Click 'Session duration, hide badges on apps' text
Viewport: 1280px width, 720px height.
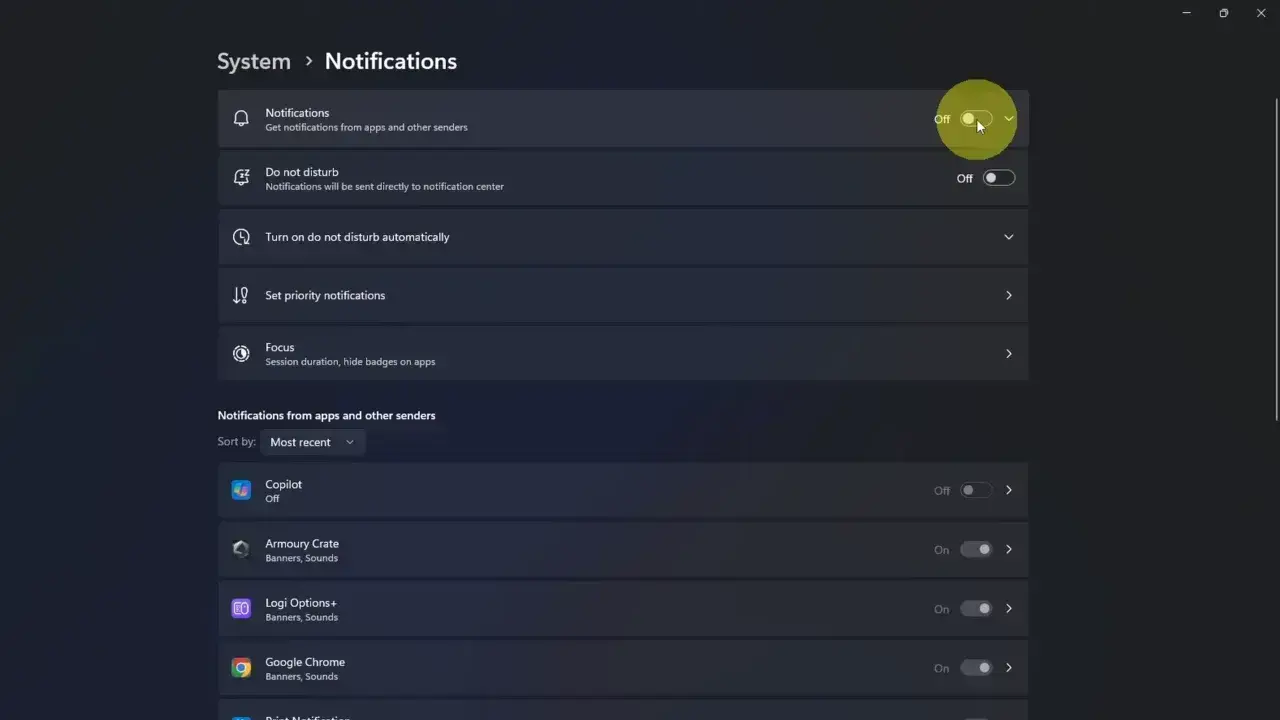[350, 361]
